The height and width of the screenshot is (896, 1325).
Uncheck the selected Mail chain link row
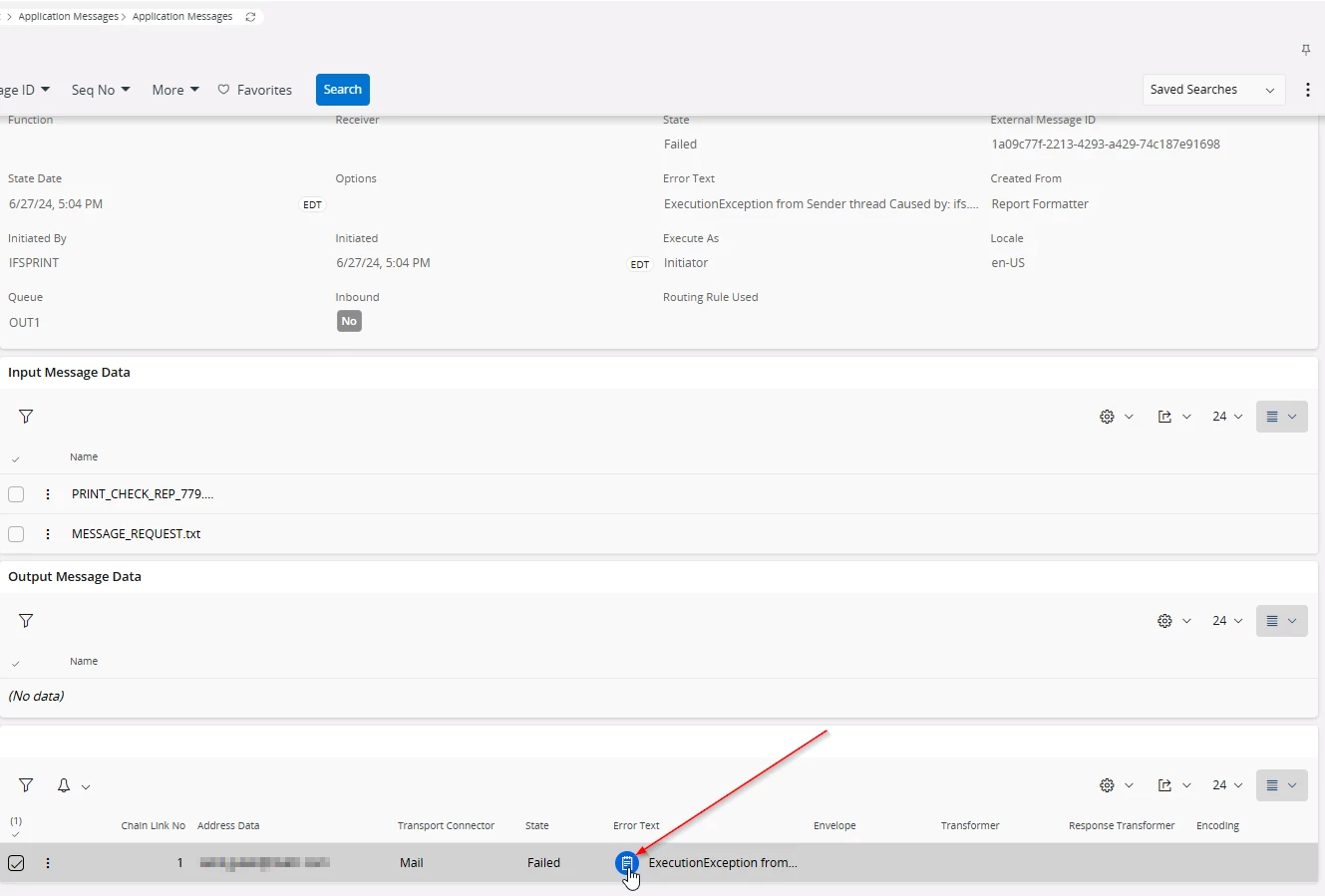[x=16, y=863]
